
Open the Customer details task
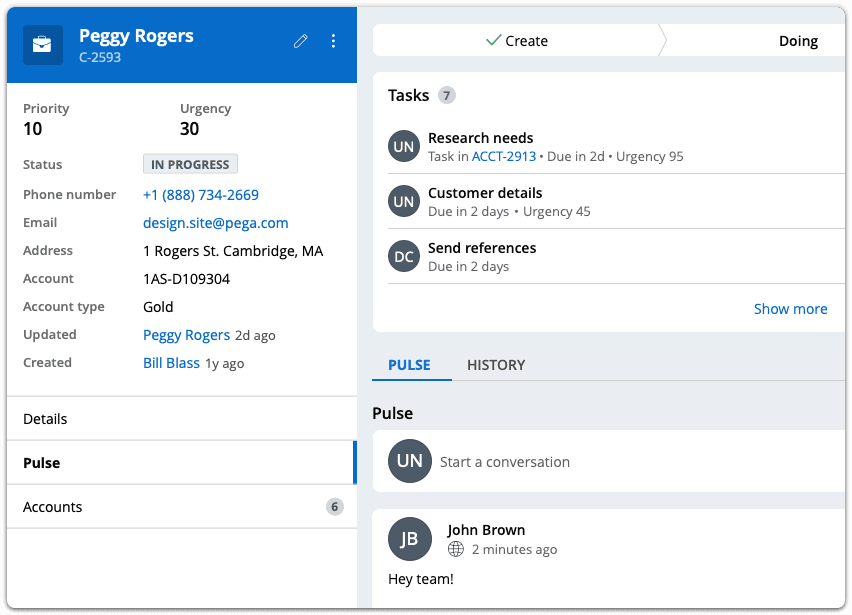[x=485, y=193]
